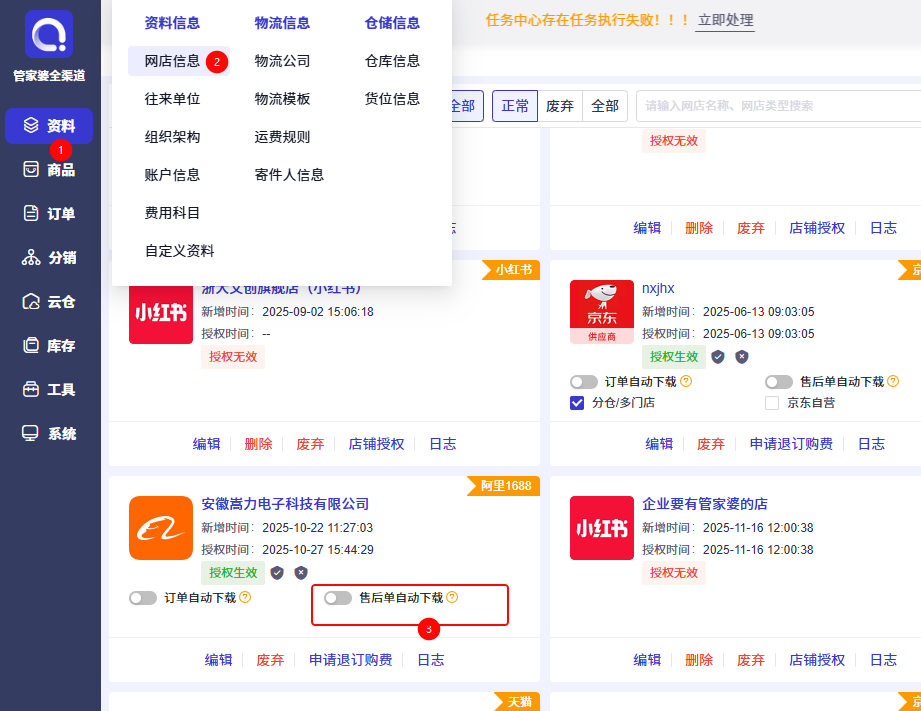Select 寄件人信息 in the menu
Image resolution: width=921 pixels, height=711 pixels.
(x=289, y=175)
